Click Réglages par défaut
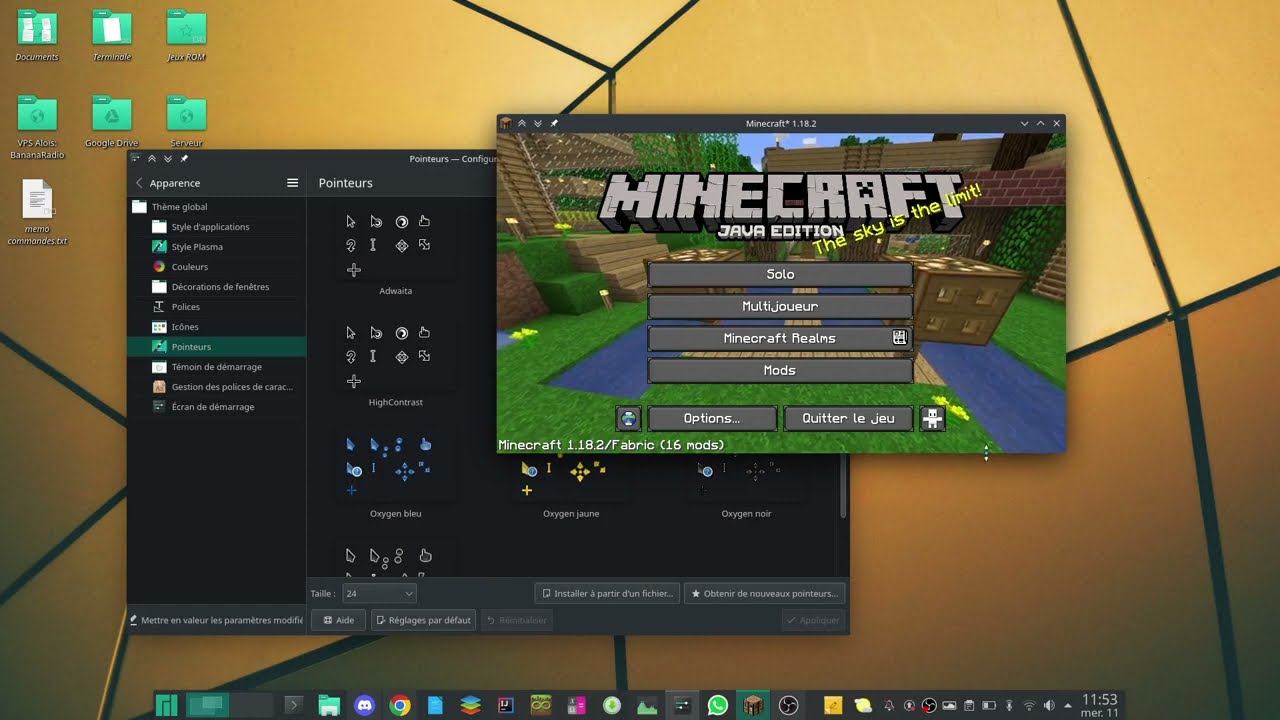Viewport: 1280px width, 720px height. click(x=423, y=620)
